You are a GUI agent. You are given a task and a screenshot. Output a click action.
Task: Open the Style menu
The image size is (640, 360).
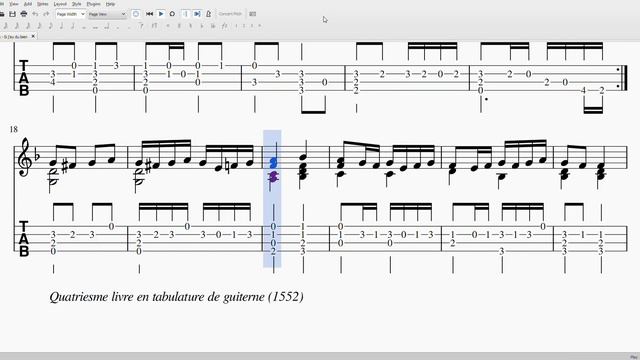(76, 4)
